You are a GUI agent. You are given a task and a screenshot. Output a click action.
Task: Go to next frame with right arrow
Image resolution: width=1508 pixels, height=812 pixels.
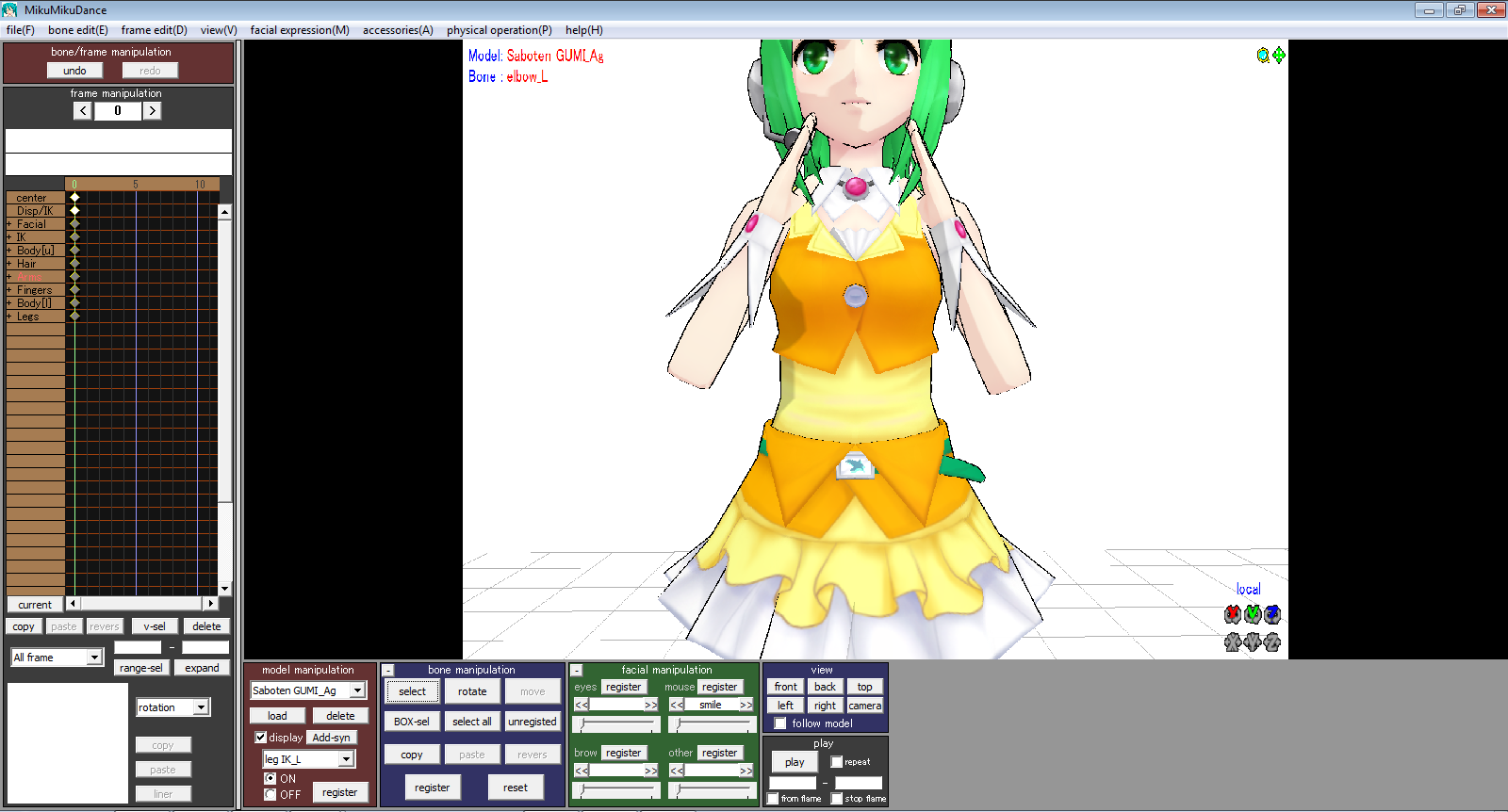(152, 111)
